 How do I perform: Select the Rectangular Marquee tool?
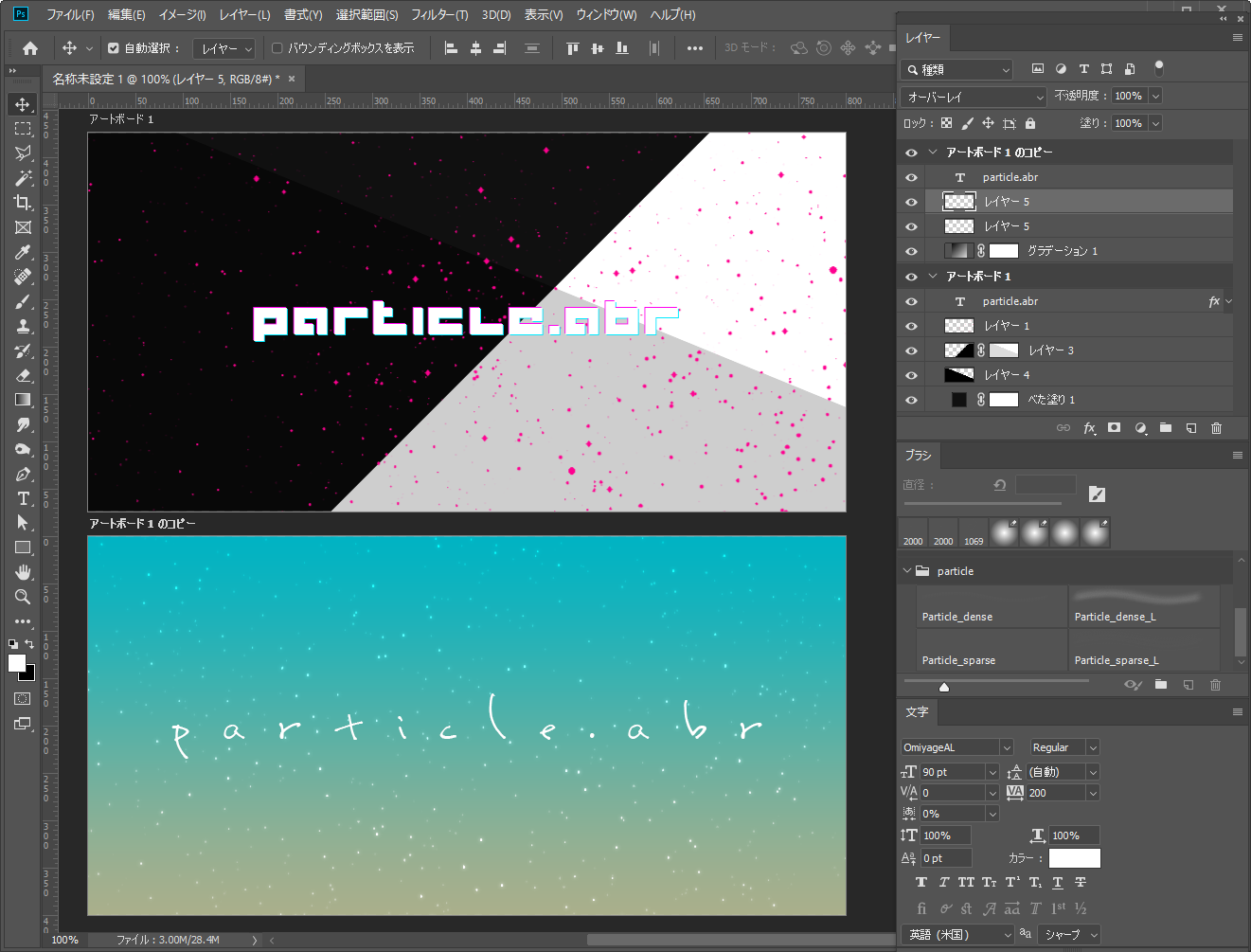tap(23, 129)
